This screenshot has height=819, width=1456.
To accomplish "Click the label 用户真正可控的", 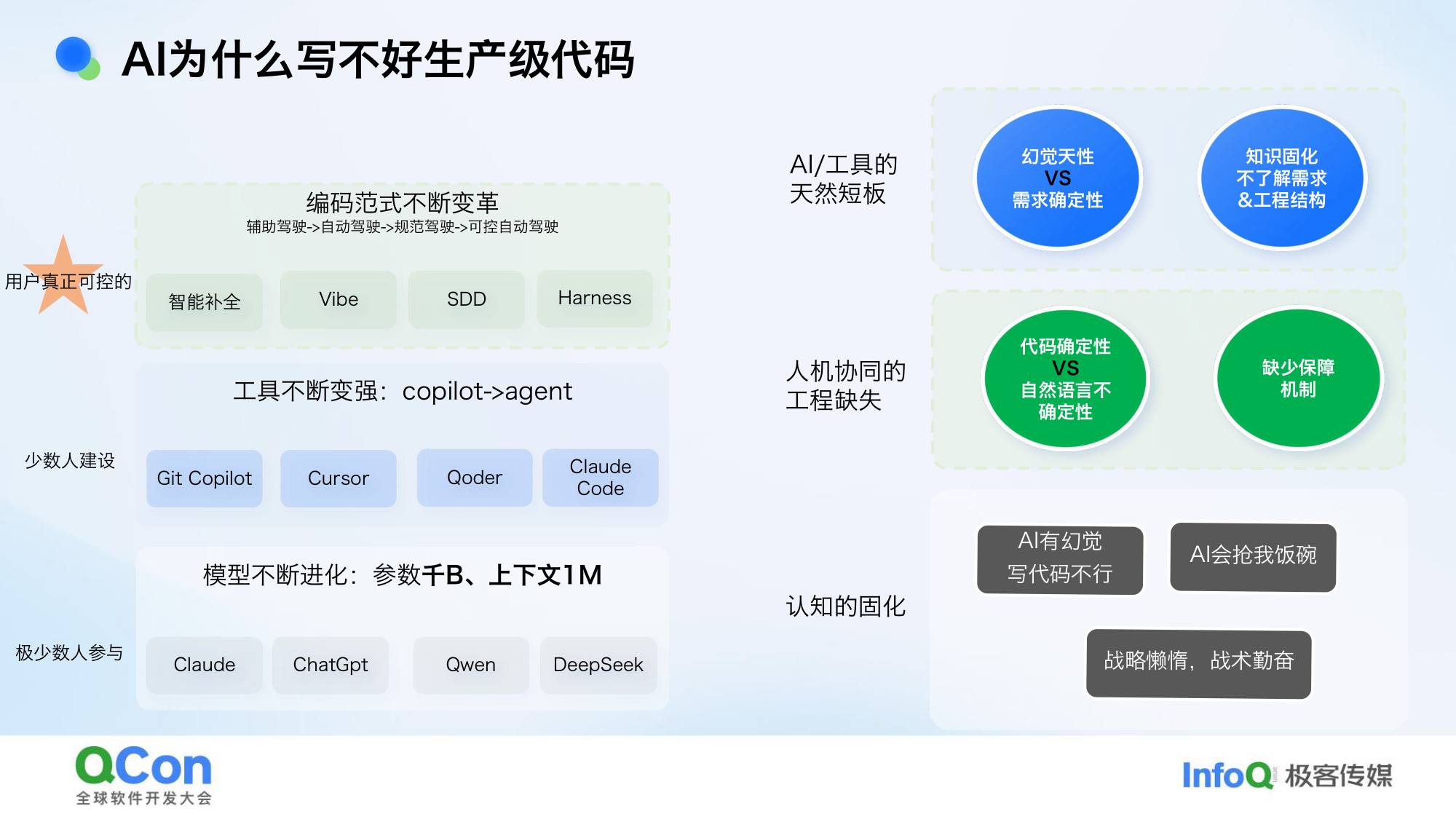I will (68, 282).
